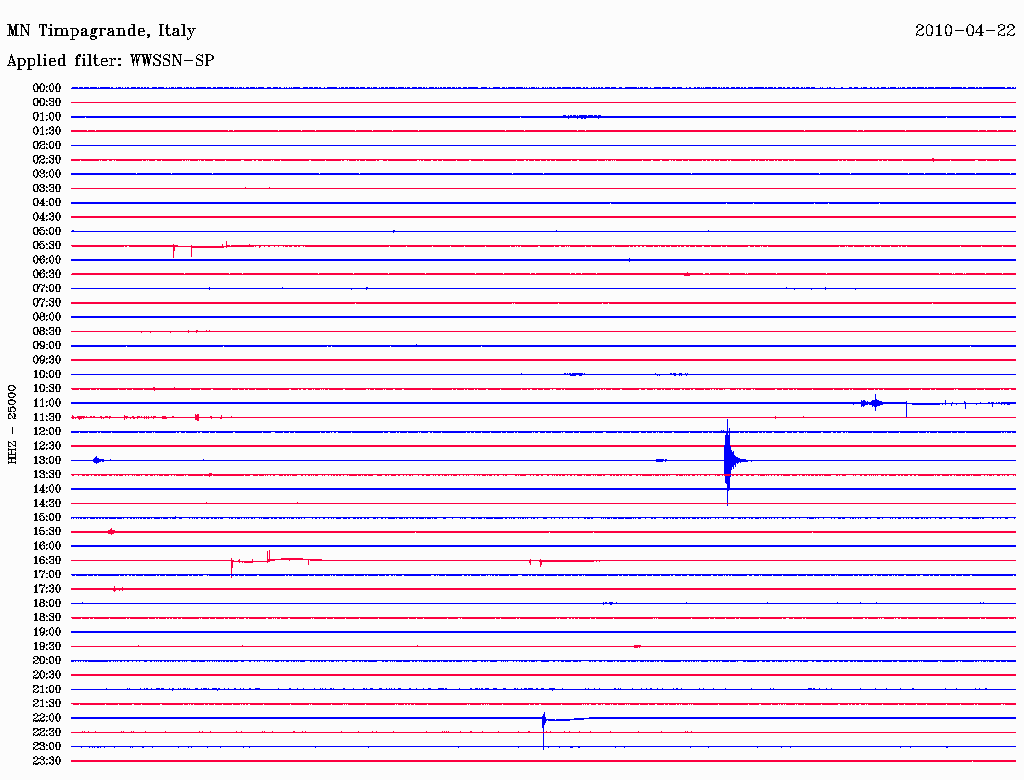Click the '00:30' time label
Image resolution: width=1024 pixels, height=780 pixels.
[47, 102]
